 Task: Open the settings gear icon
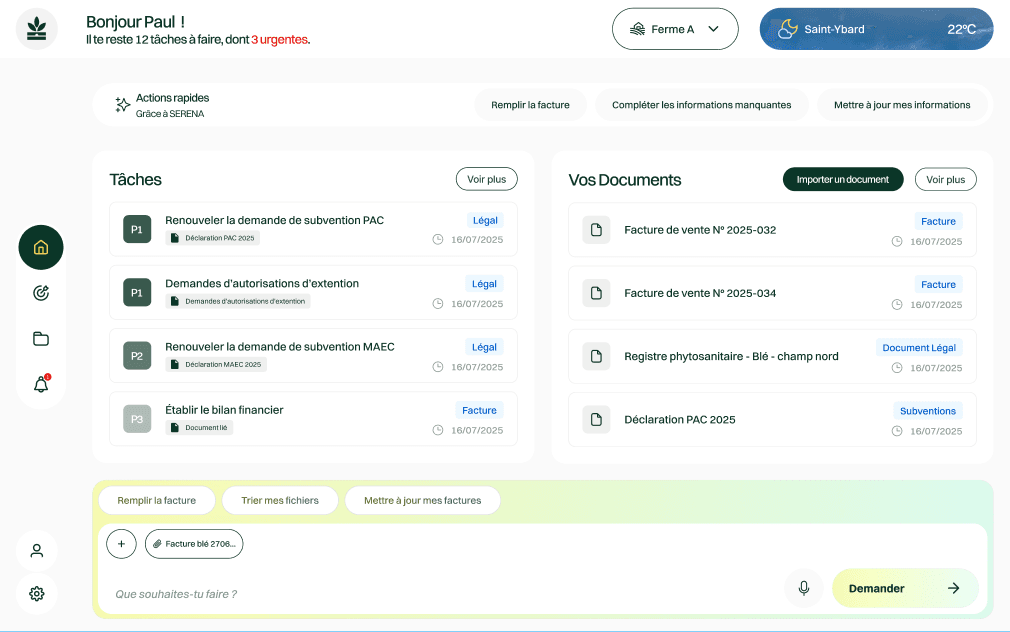pos(37,593)
